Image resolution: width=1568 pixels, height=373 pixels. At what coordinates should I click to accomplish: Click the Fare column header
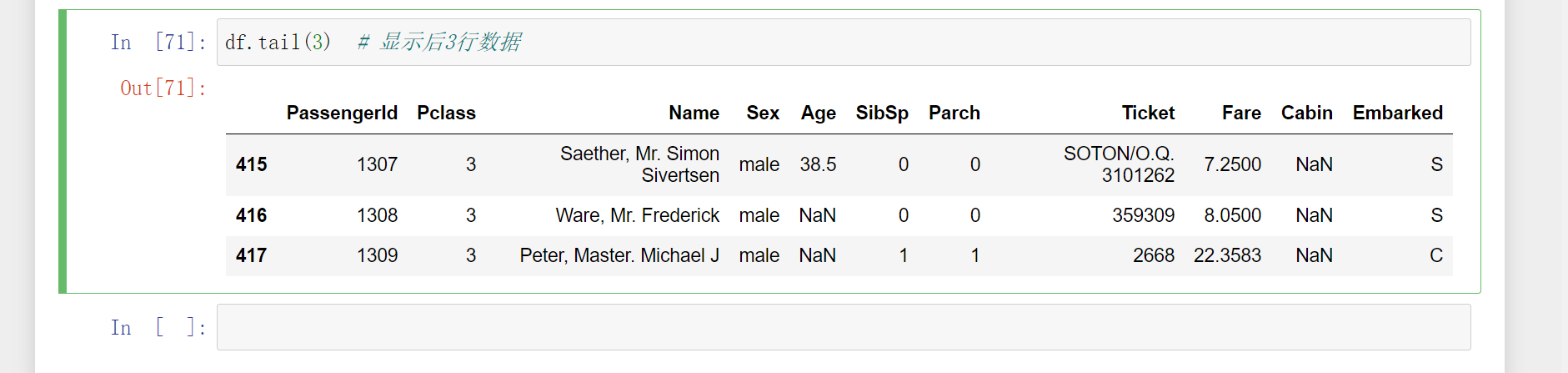coord(1241,113)
